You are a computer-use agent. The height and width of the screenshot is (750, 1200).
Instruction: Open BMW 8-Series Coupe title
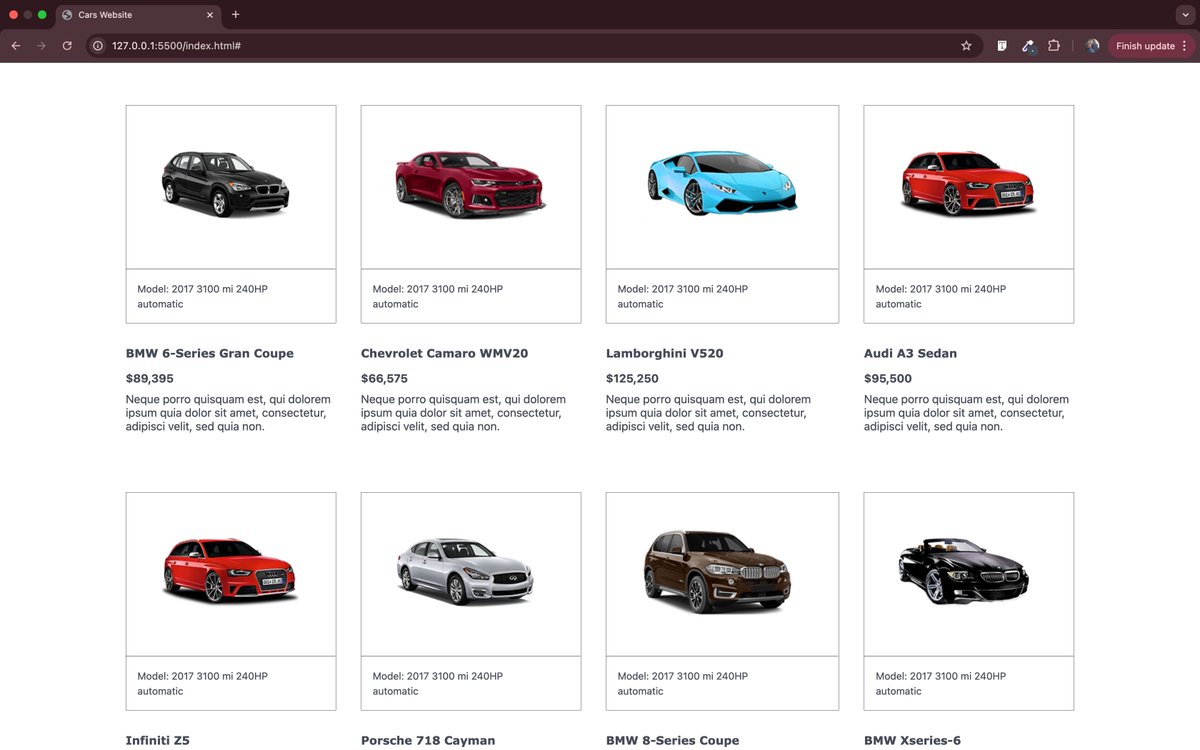tap(673, 741)
